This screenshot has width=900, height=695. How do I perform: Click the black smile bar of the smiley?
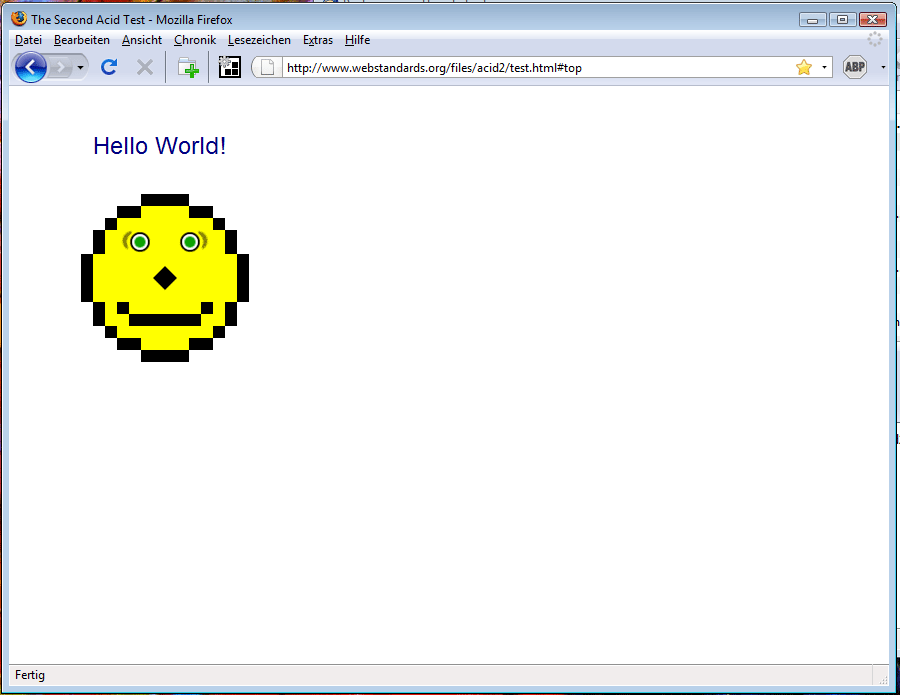coord(165,320)
